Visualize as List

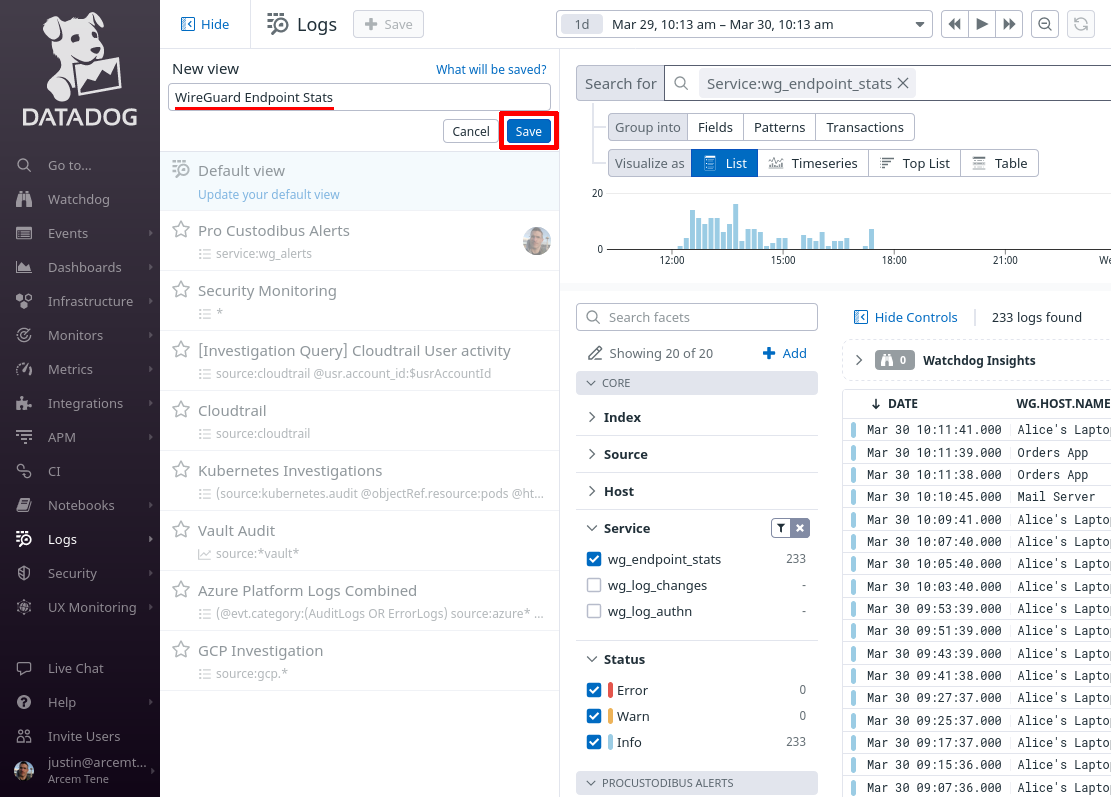click(724, 163)
